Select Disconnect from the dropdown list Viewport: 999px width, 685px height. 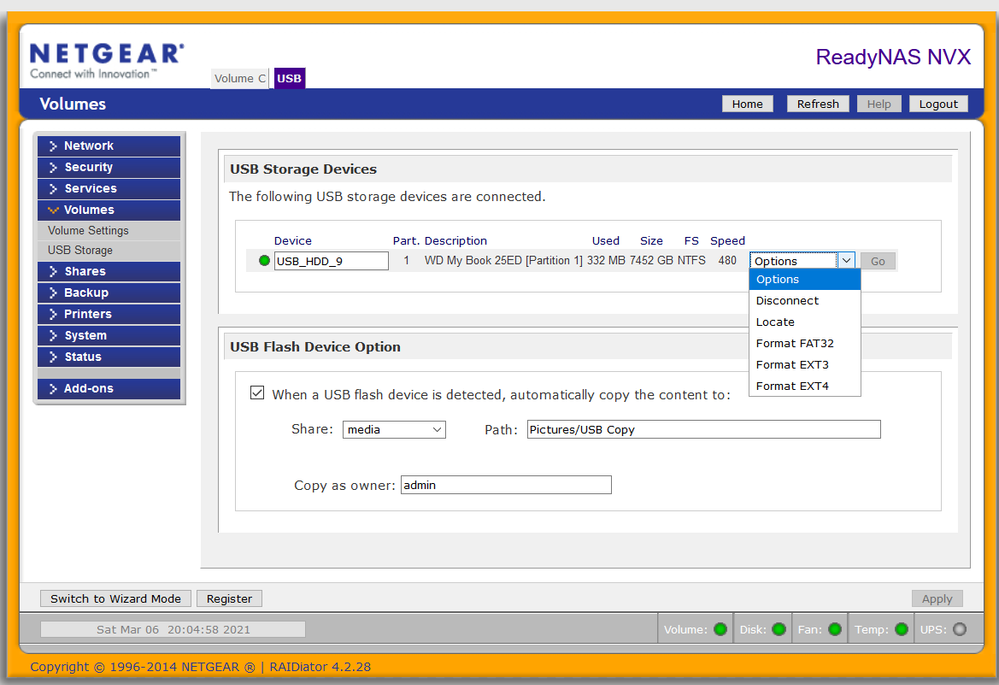click(x=787, y=301)
